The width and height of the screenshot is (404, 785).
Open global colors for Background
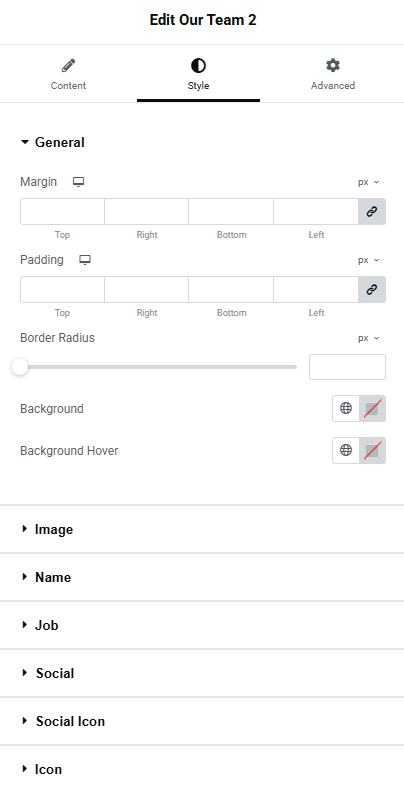coord(346,409)
